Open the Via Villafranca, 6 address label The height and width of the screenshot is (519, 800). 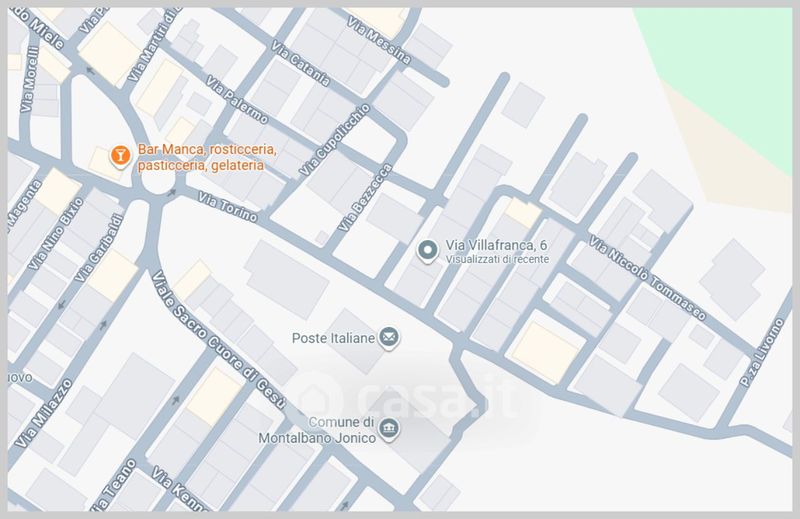(x=496, y=245)
